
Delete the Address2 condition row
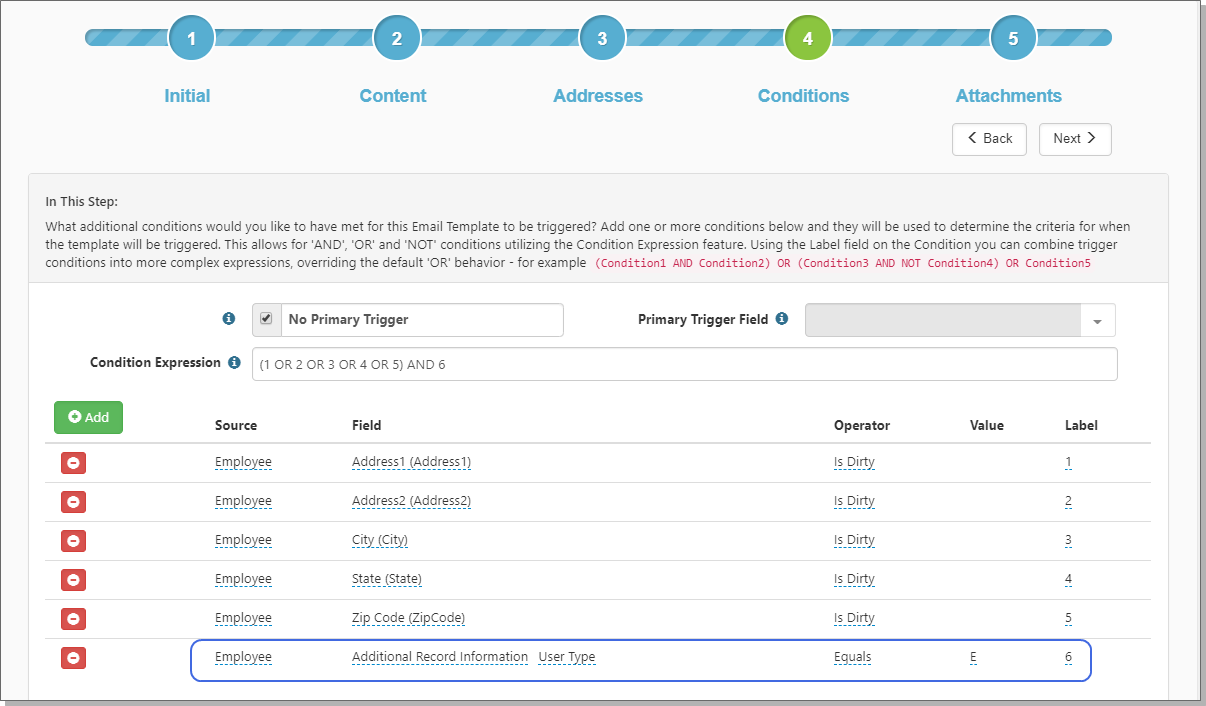[x=73, y=502]
